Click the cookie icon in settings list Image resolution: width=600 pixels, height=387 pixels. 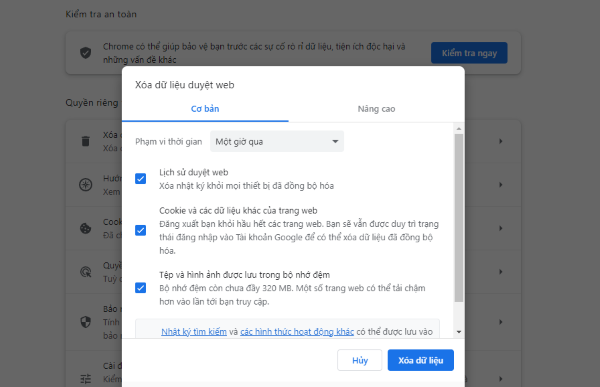pos(86,229)
